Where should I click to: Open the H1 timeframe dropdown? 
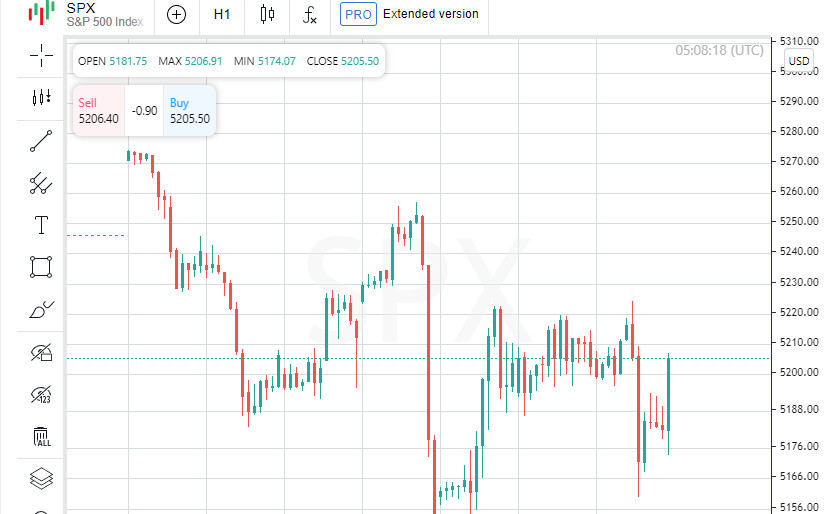point(222,14)
